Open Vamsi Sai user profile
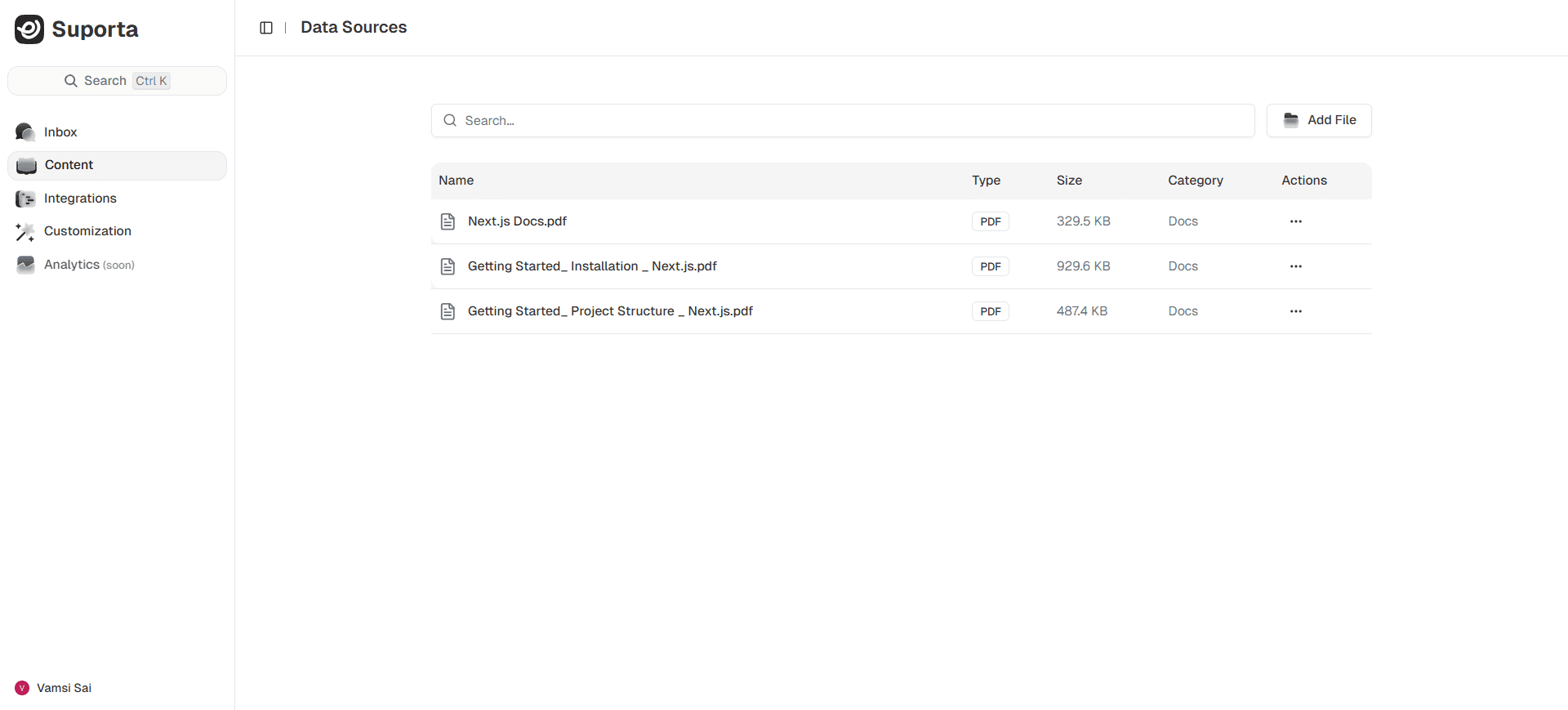Image resolution: width=1568 pixels, height=710 pixels. coord(54,688)
